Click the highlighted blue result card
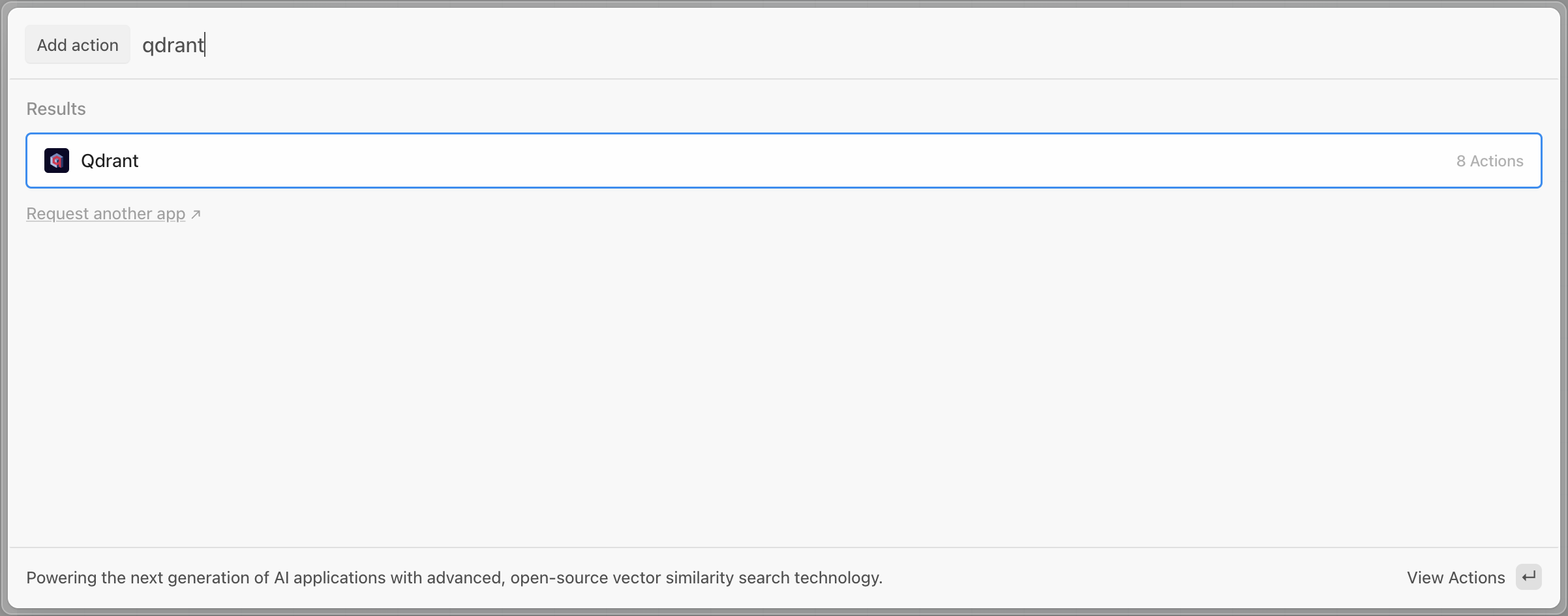This screenshot has width=1568, height=616. point(783,160)
